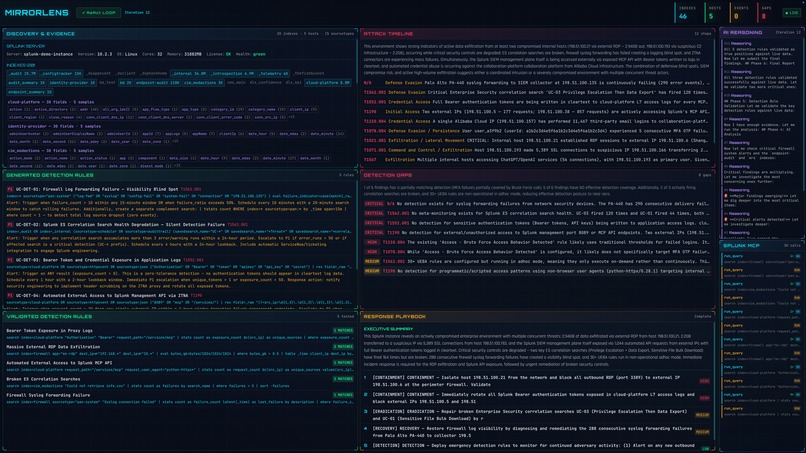Select the _internal 36.8M index chip
This screenshot has width=806, height=453.
click(189, 74)
